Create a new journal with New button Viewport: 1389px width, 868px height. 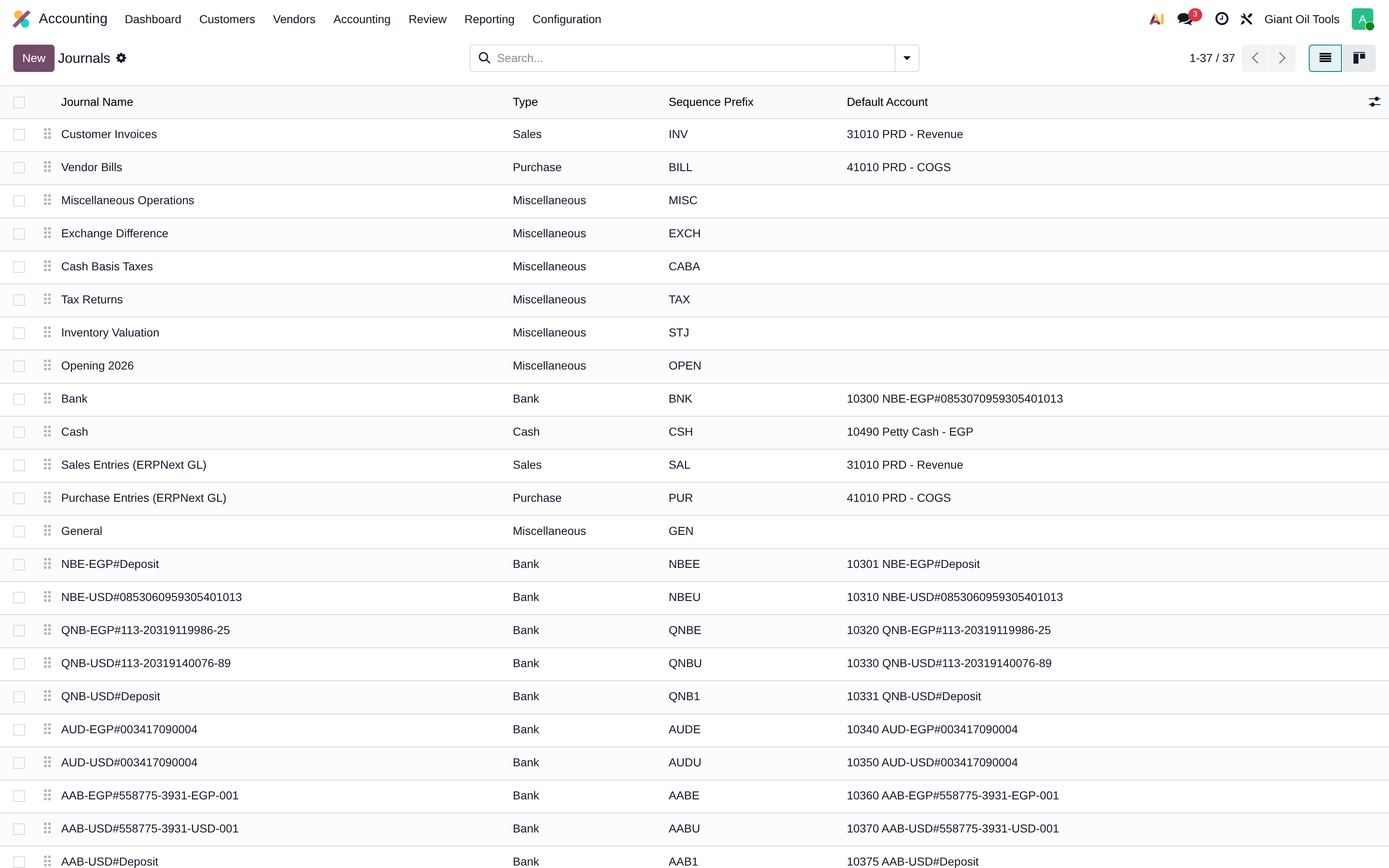tap(34, 58)
